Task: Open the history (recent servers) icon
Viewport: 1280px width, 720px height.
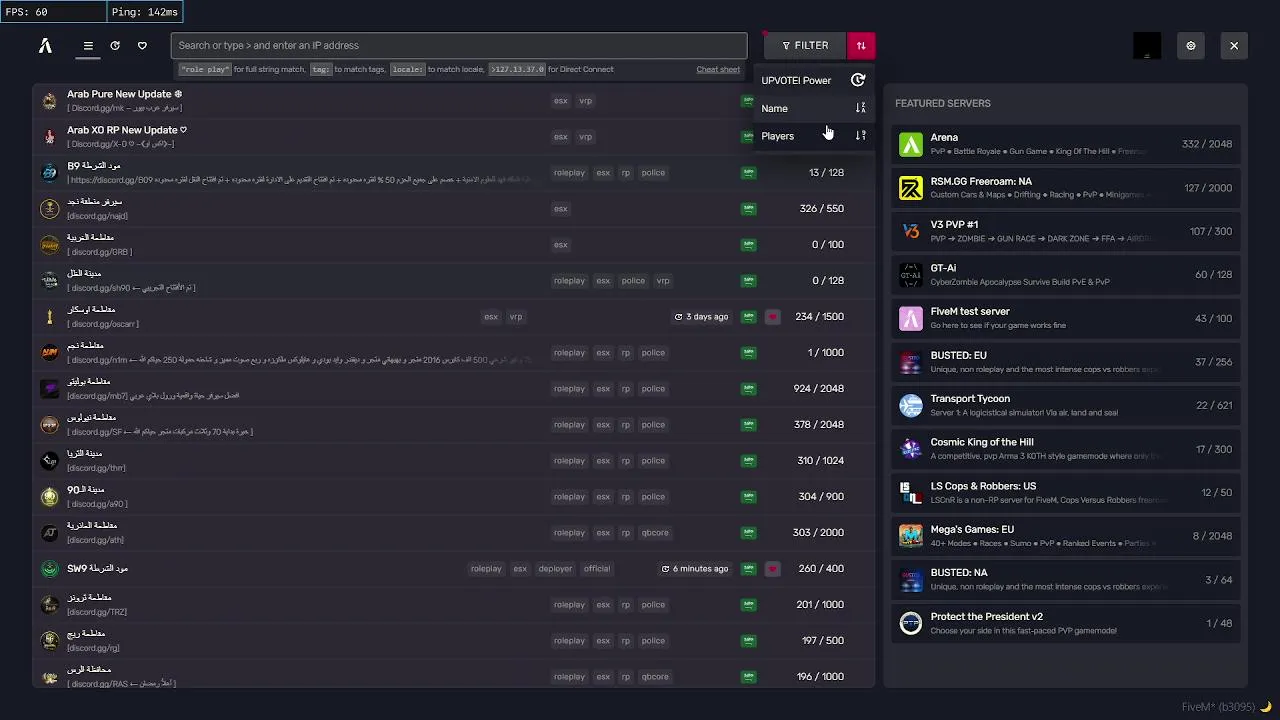Action: coord(115,45)
